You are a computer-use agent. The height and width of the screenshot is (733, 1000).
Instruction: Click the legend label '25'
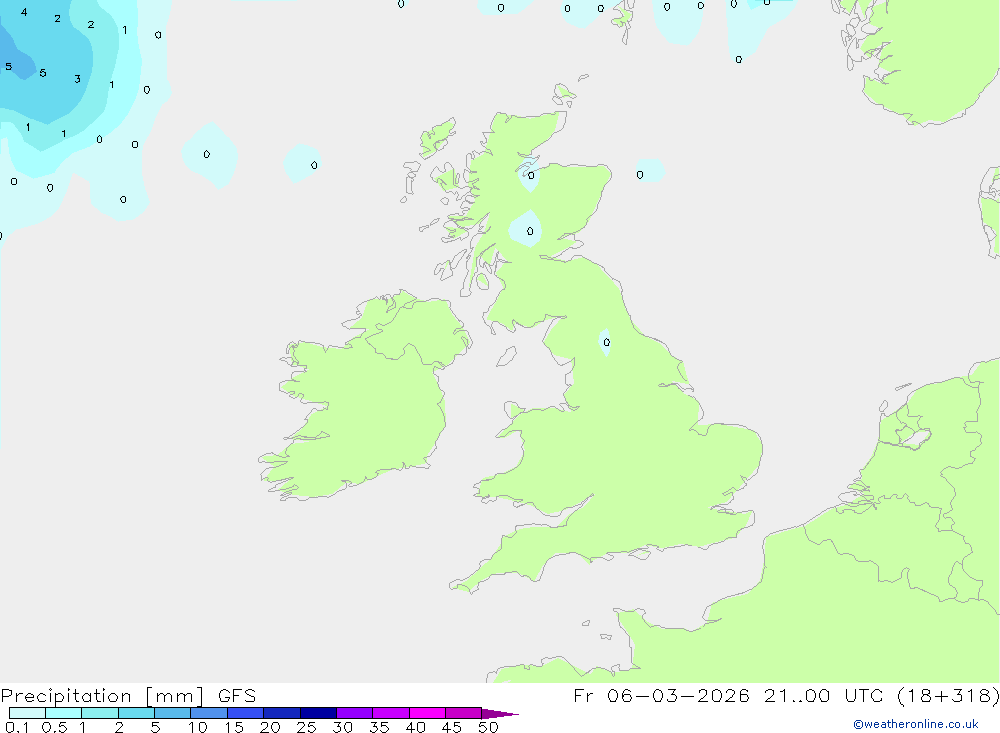point(307,727)
